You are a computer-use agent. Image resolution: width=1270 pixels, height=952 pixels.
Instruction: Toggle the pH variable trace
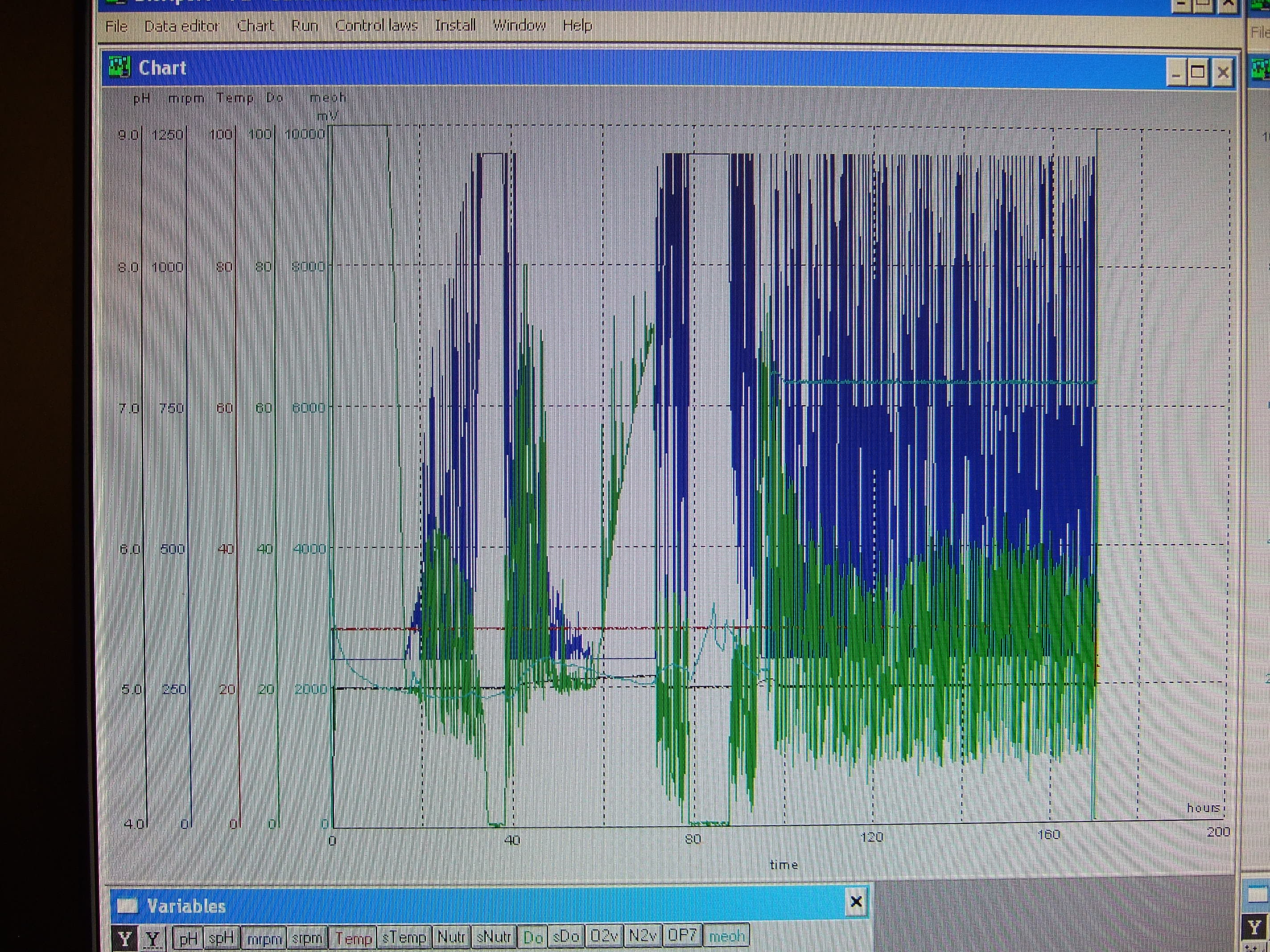188,938
